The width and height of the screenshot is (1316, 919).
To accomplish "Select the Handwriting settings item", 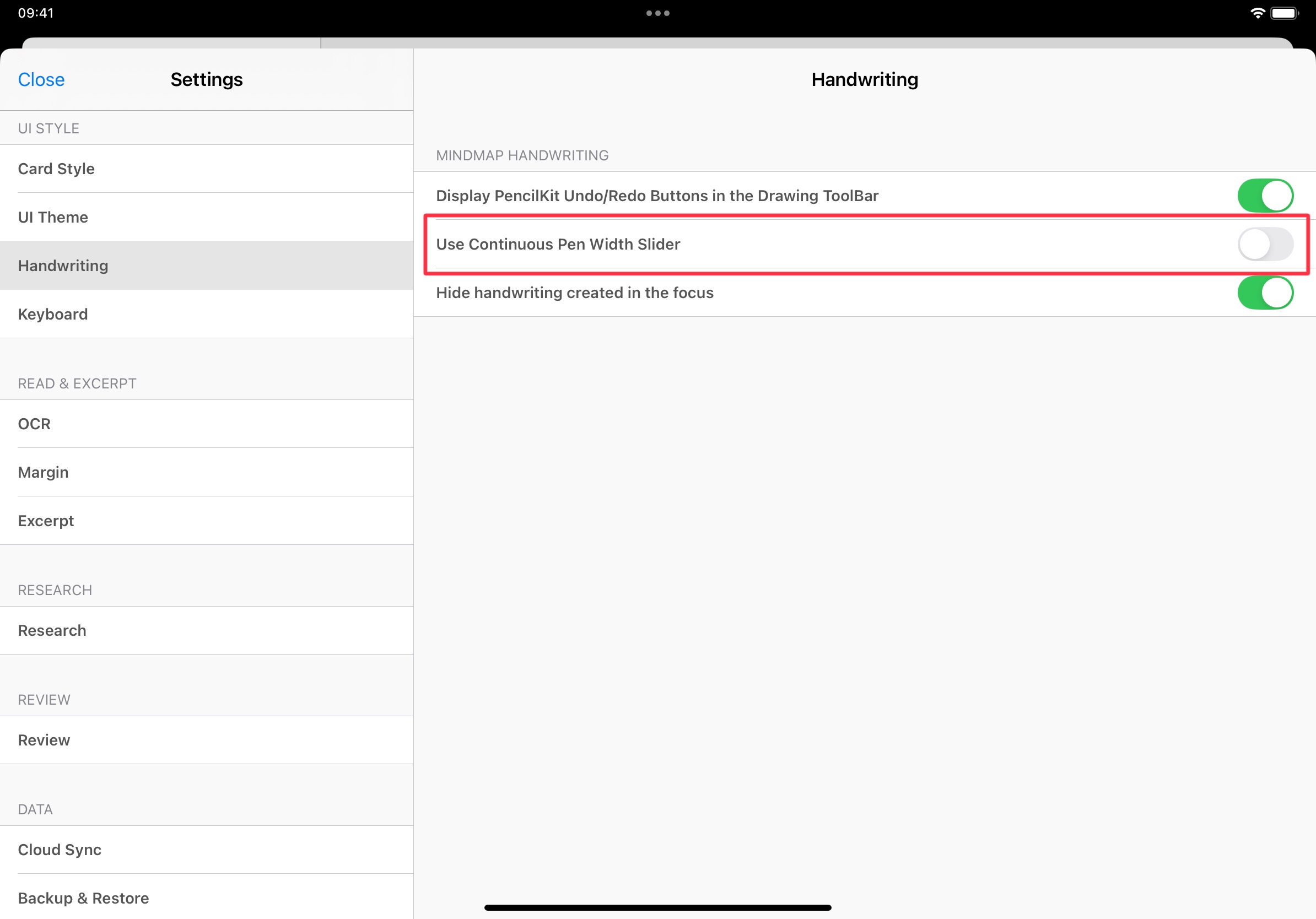I will point(206,266).
